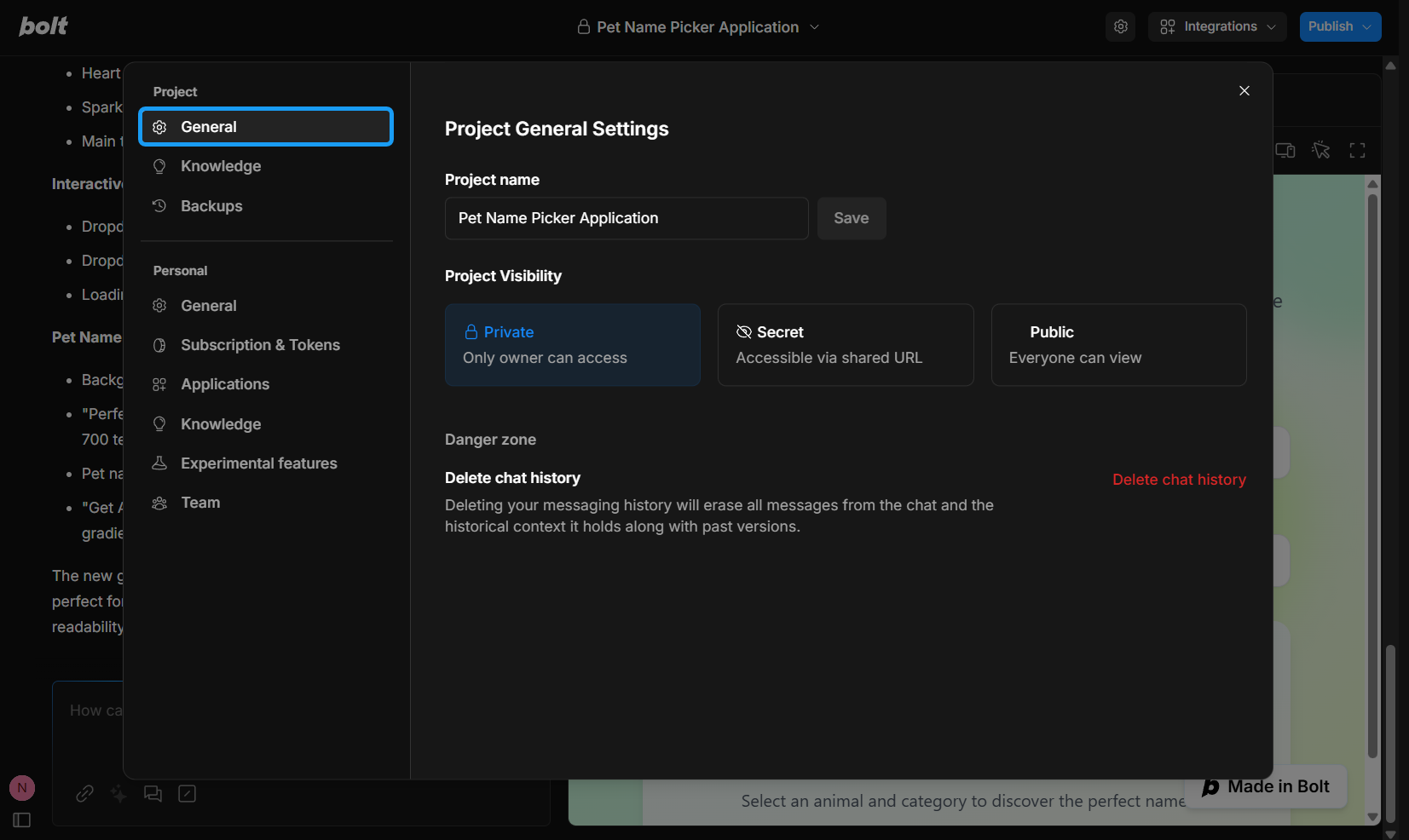1409x840 pixels.
Task: Select Secret visibility option
Action: tap(846, 345)
